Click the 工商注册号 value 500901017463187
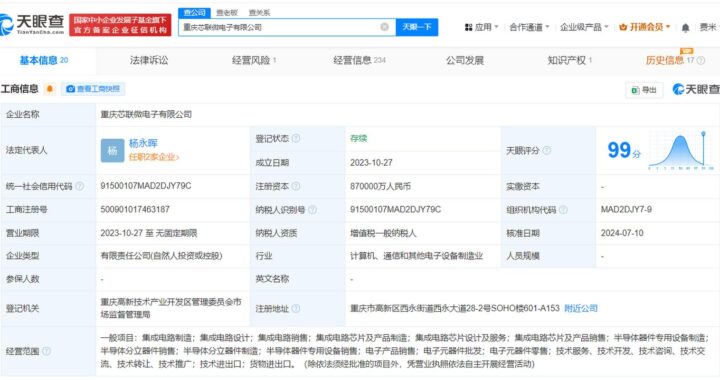This screenshot has width=720, height=380. tap(135, 210)
